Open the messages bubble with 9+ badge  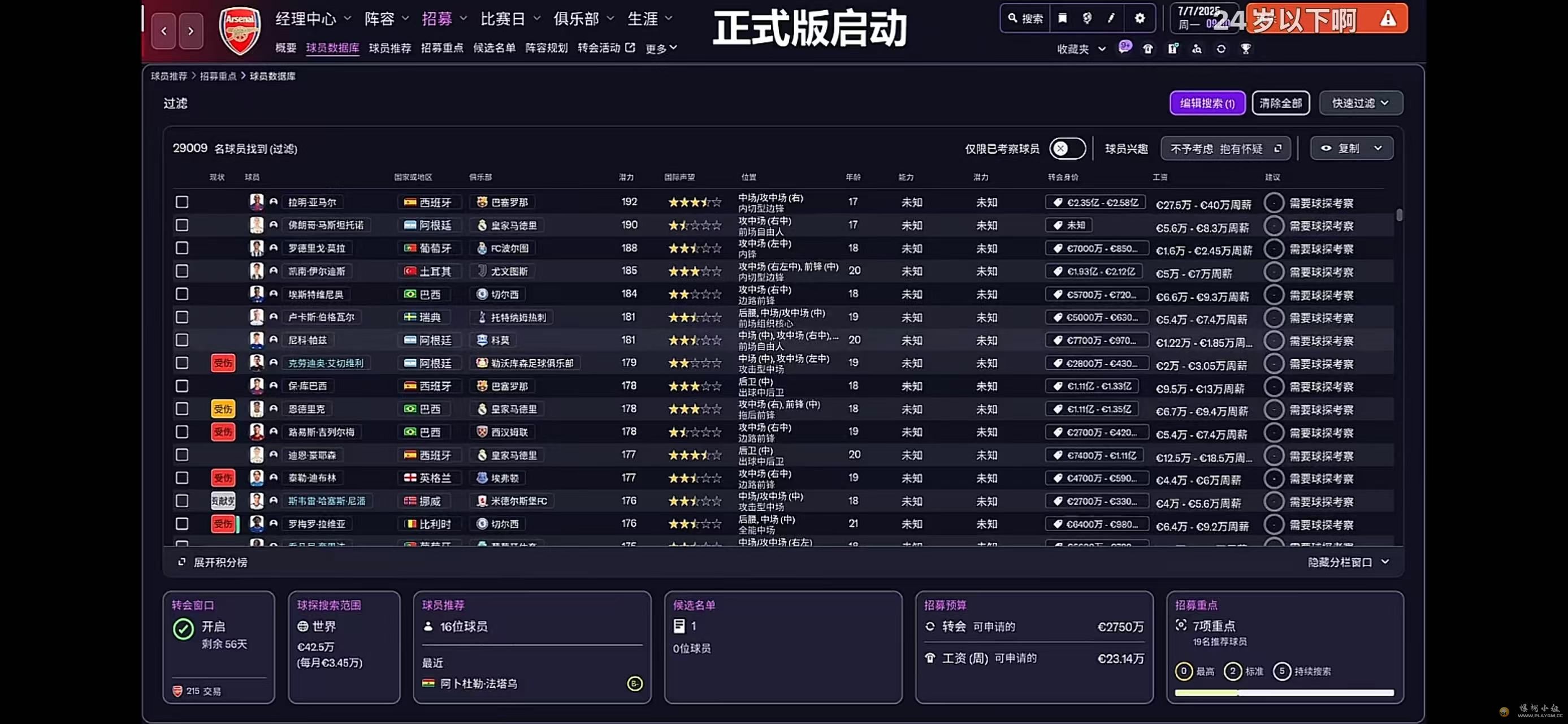[1124, 48]
